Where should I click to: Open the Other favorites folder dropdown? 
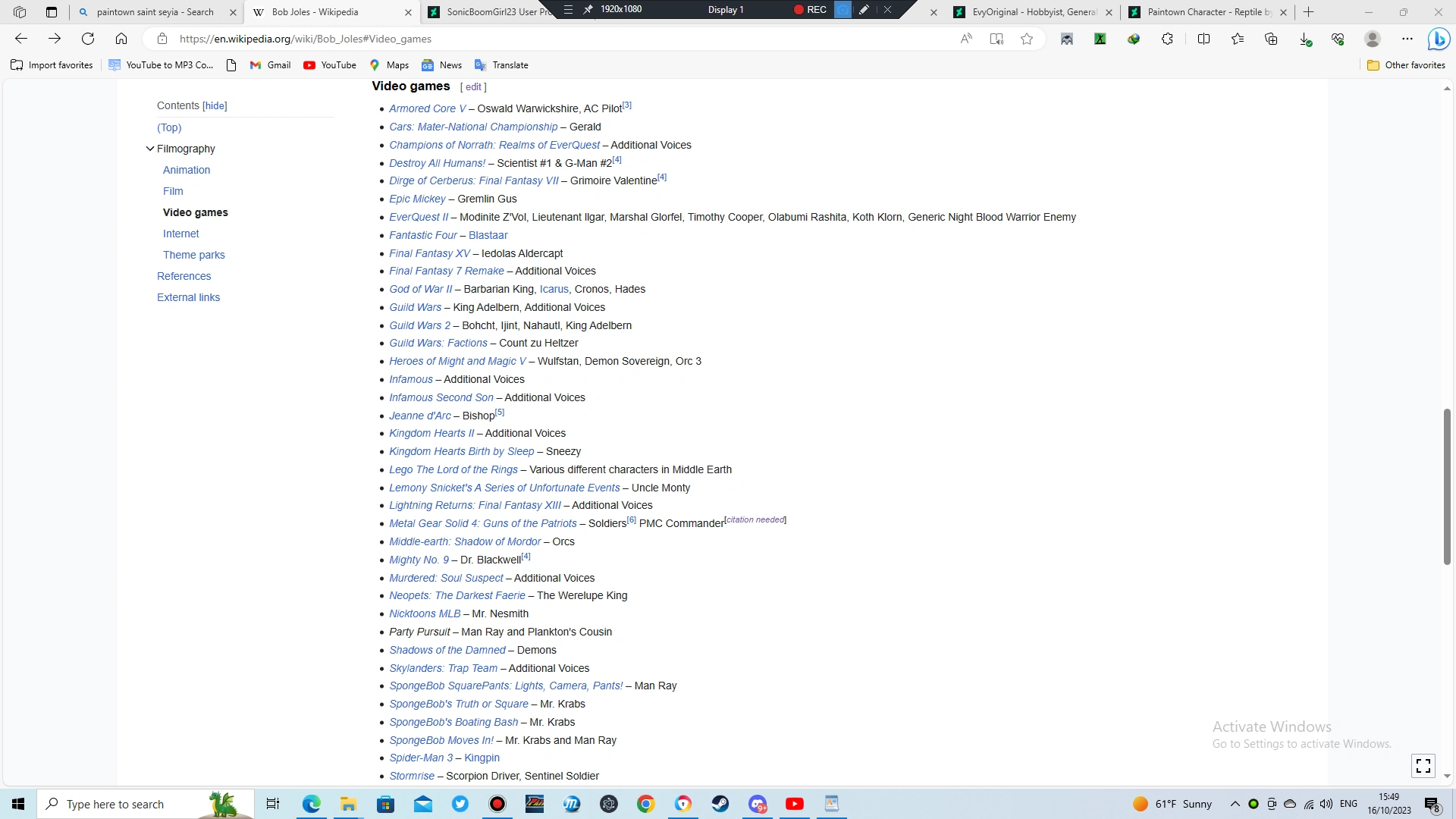click(1406, 65)
